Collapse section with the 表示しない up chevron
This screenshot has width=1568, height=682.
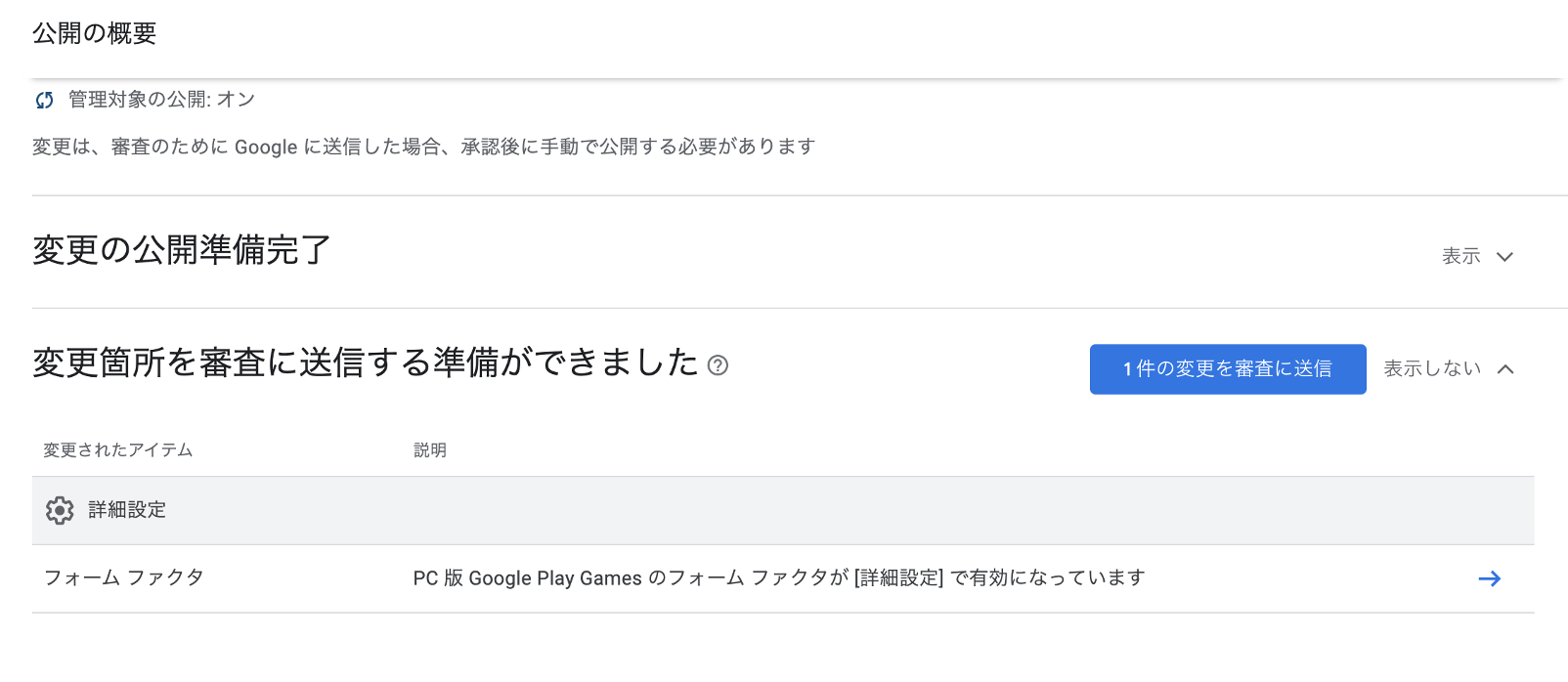click(1505, 369)
